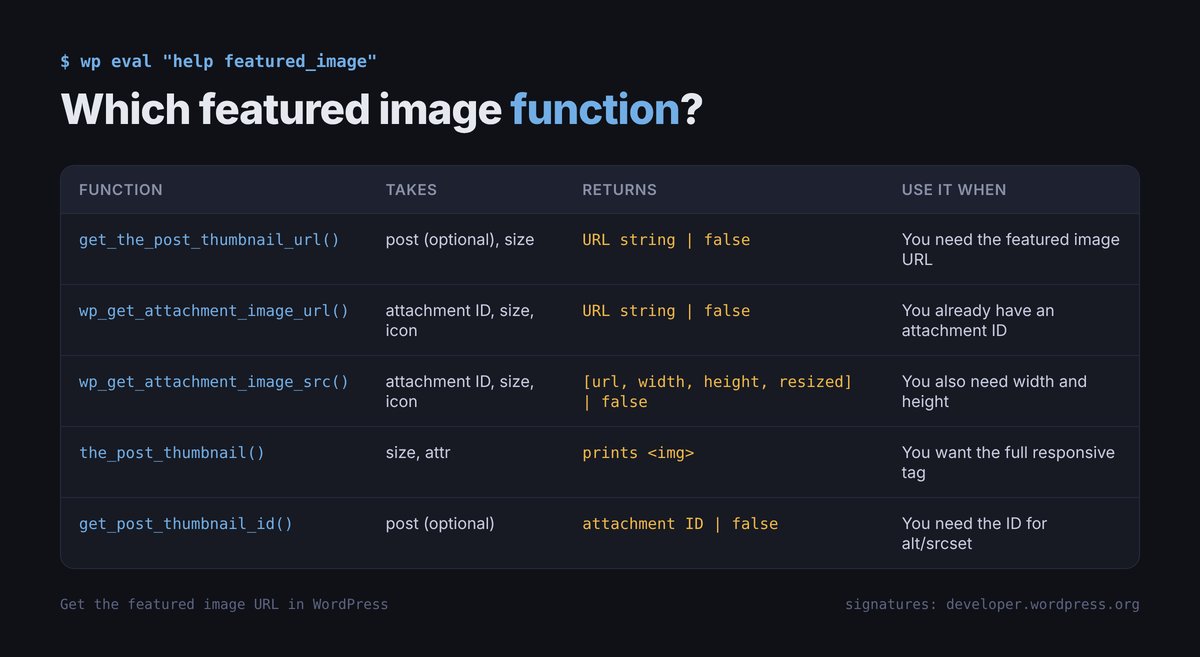Click 'You also need width and height'

(x=994, y=391)
